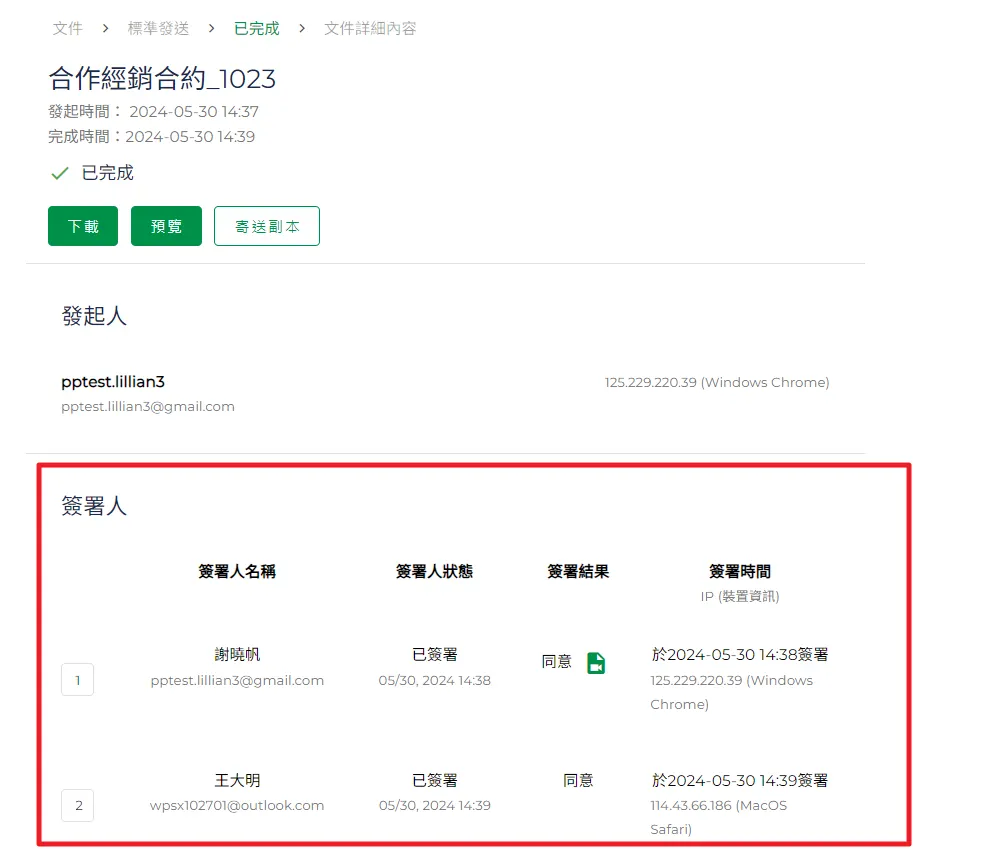Click initiator name pptest.lillian3 under 發起人
The image size is (983, 858).
113,382
